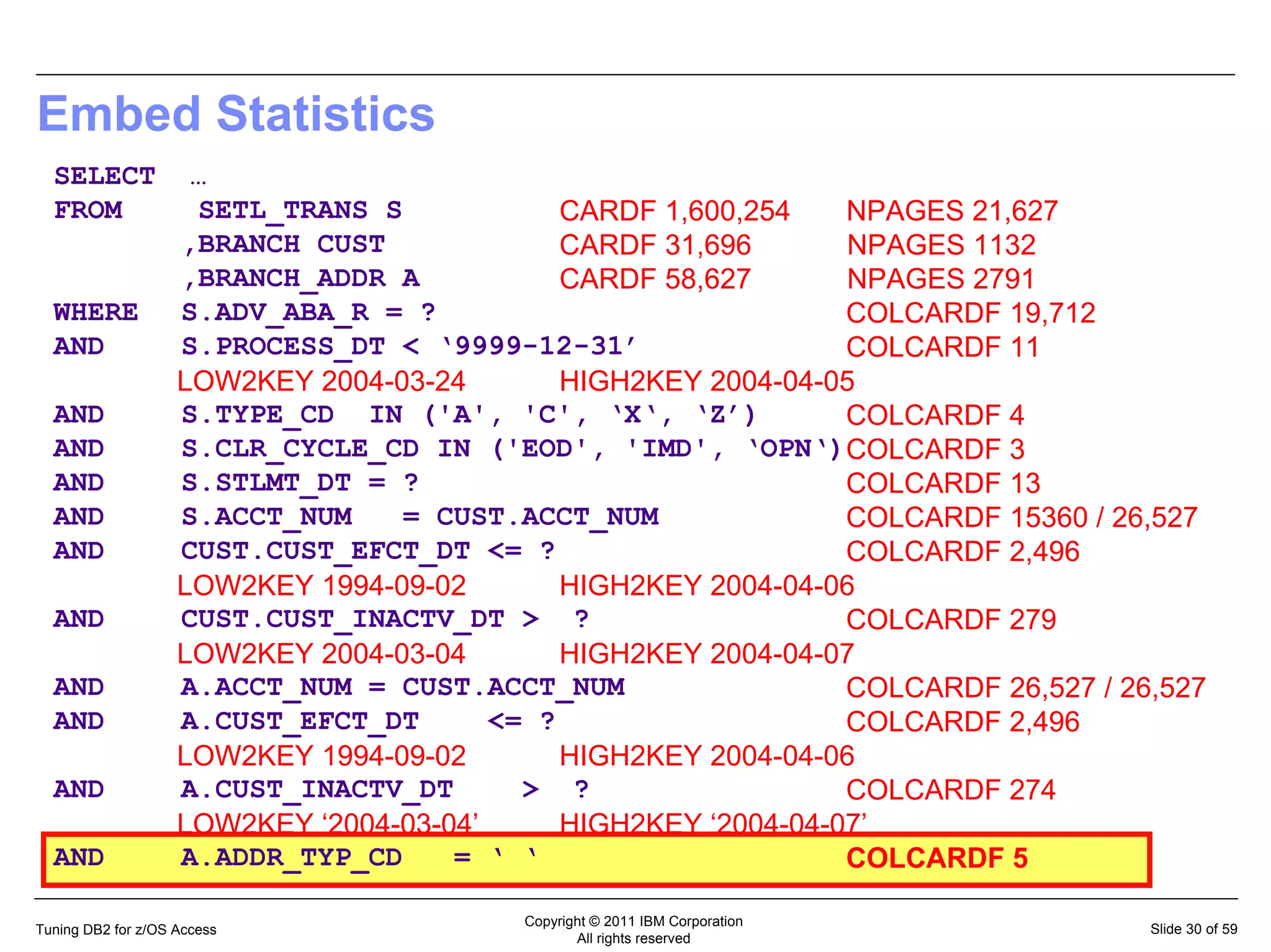This screenshot has height=952, width=1271.
Task: Click 'A.CUST_INACTV_DT > ?' predicate
Action: (385, 790)
